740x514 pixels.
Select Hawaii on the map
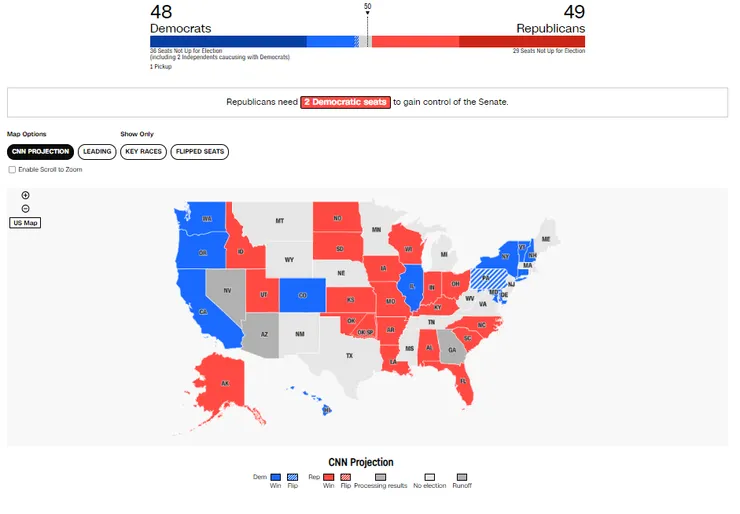(x=326, y=409)
